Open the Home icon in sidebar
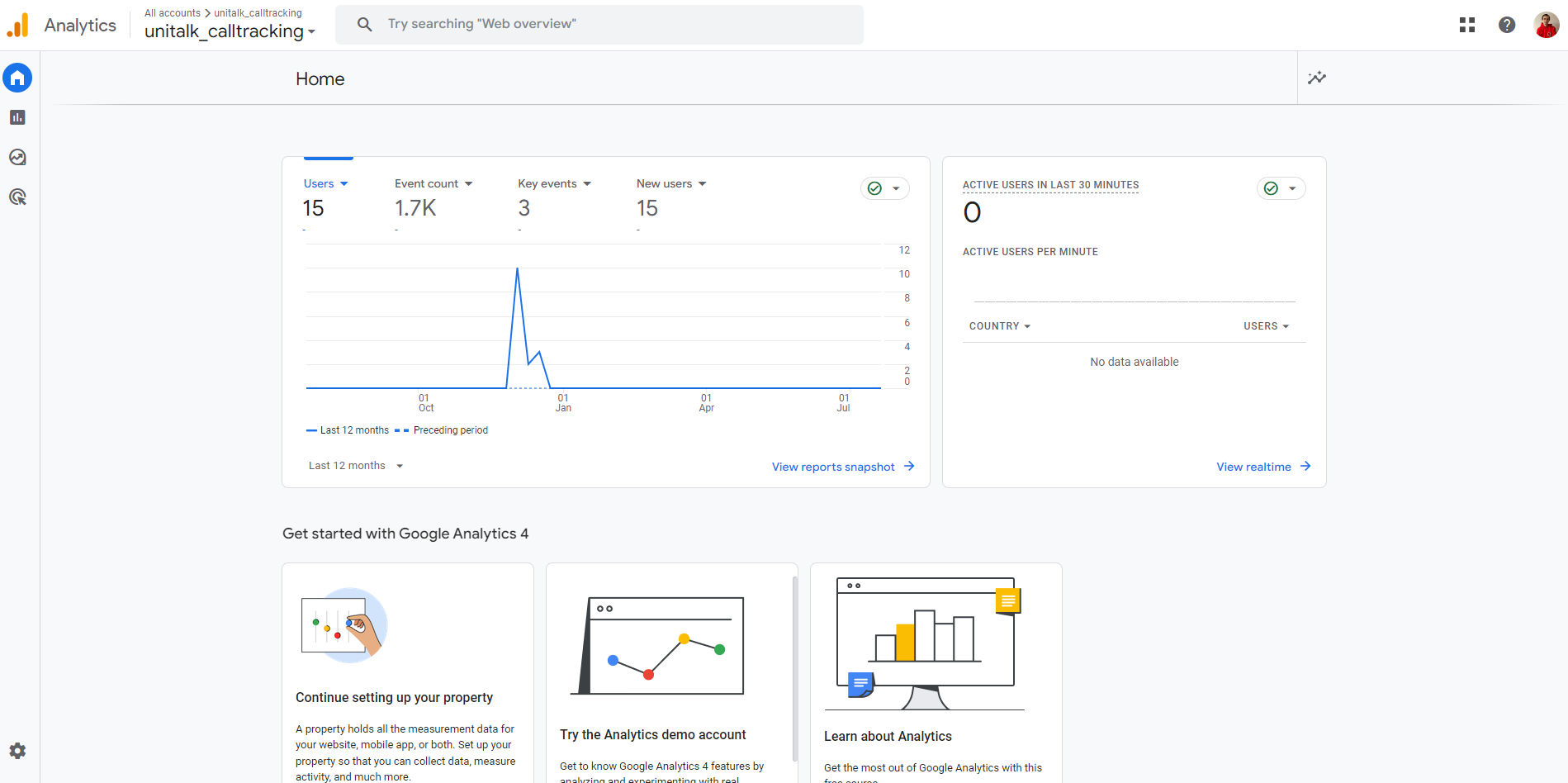This screenshot has height=783, width=1568. [x=17, y=78]
